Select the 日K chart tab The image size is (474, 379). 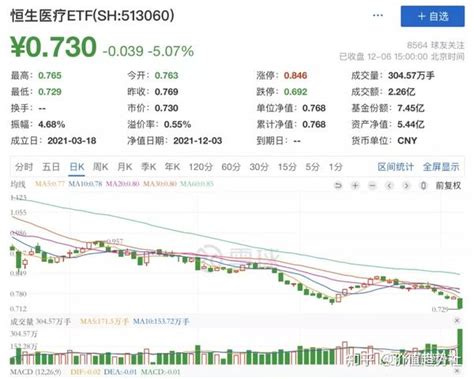pyautogui.click(x=77, y=167)
